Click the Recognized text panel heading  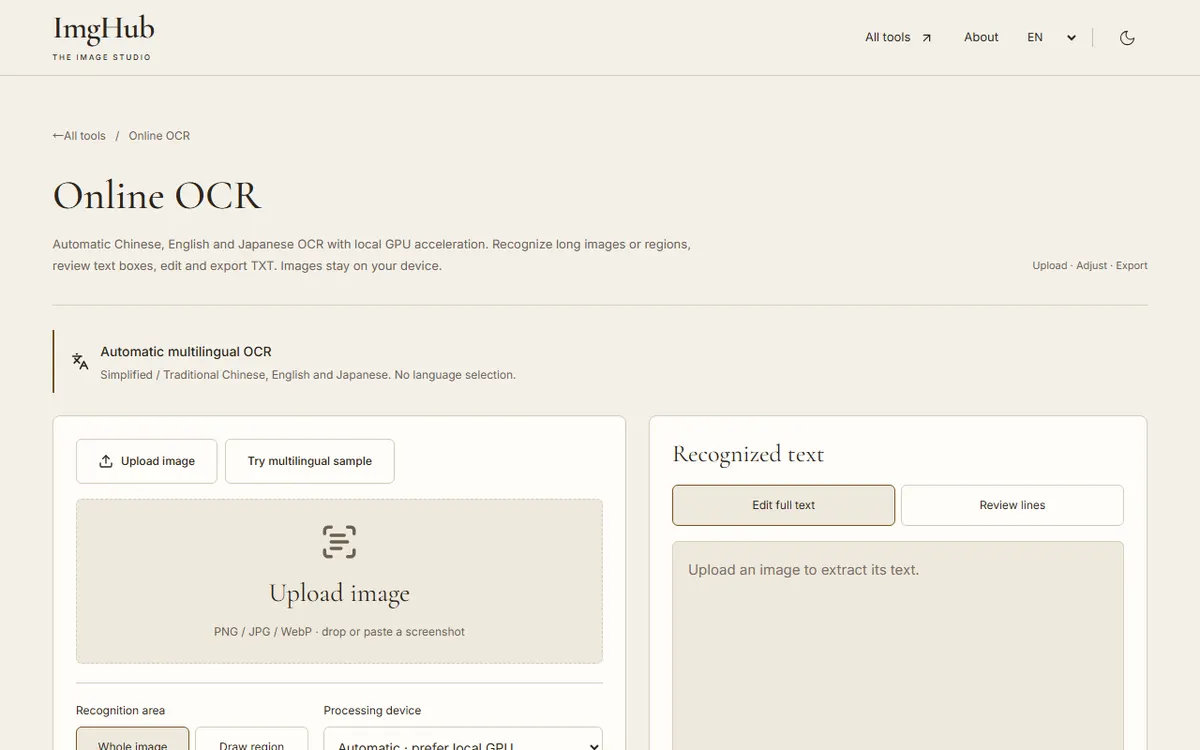(748, 454)
